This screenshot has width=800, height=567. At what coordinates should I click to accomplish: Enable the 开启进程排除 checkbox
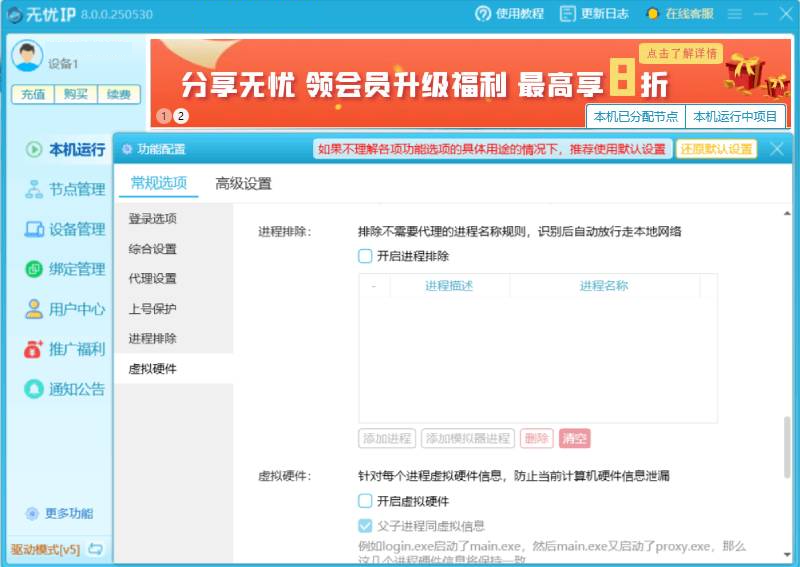pos(365,256)
